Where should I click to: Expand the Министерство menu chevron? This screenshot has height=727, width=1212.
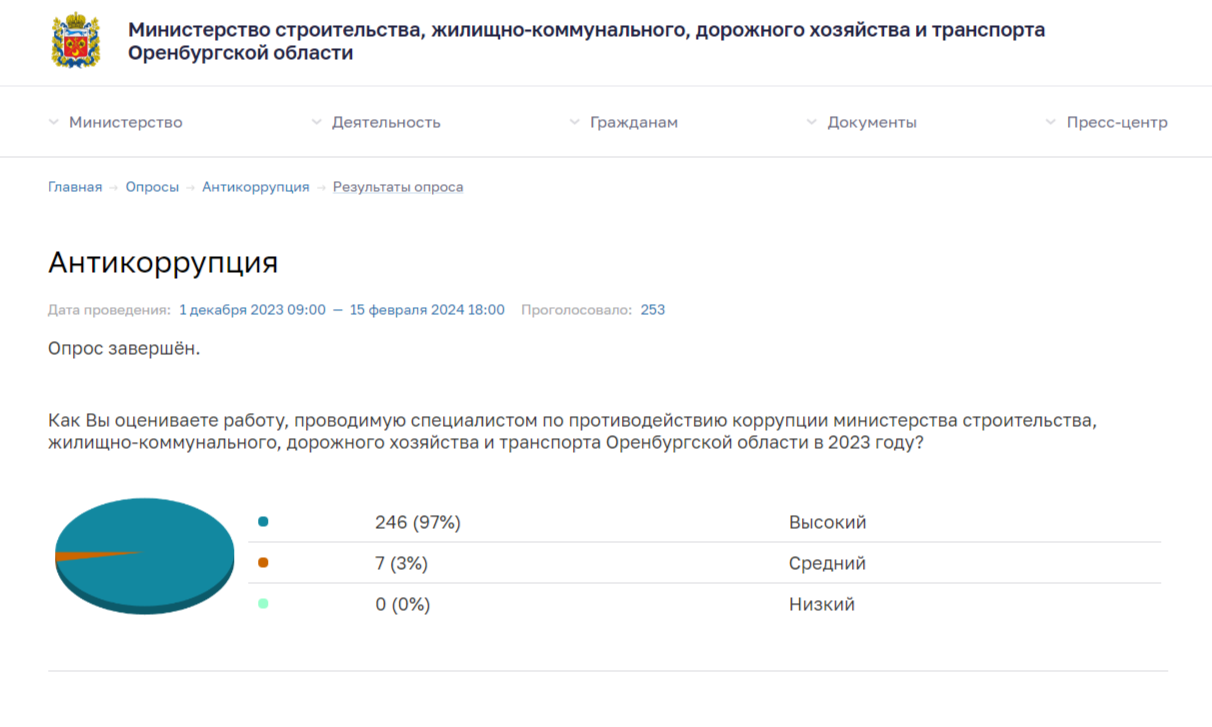[x=54, y=122]
